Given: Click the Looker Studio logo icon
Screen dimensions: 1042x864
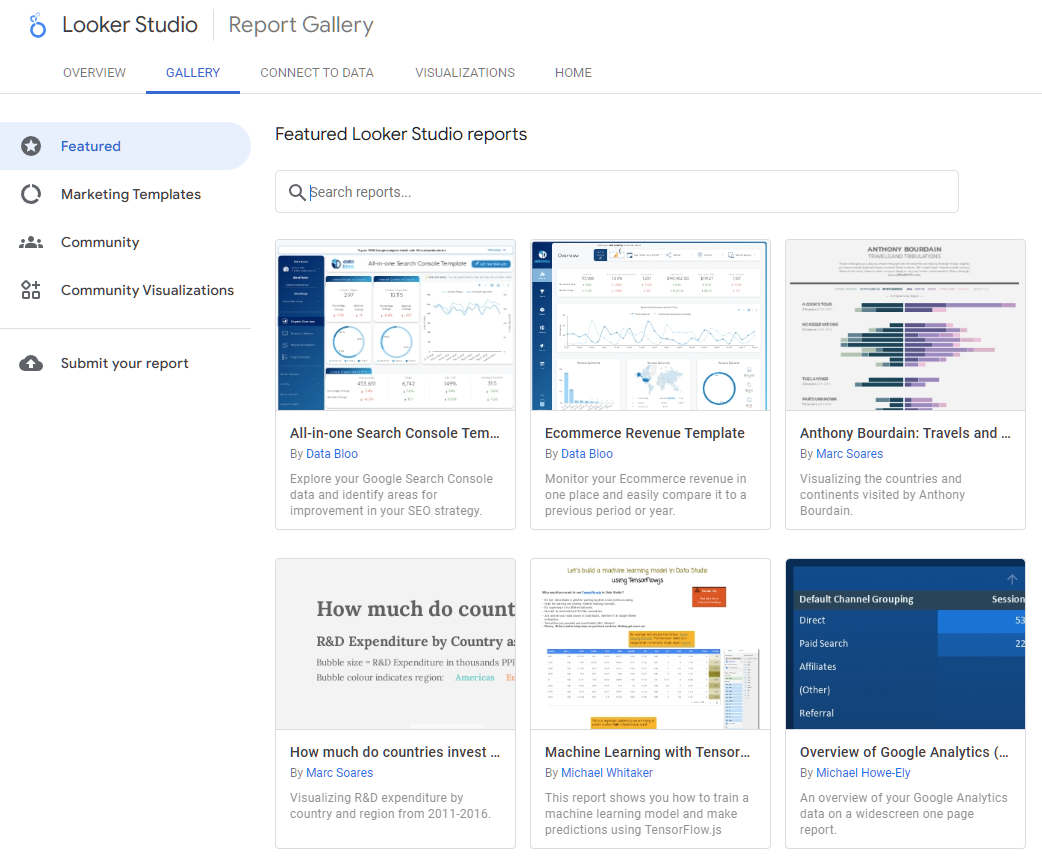Looking at the screenshot, I should (x=37, y=25).
